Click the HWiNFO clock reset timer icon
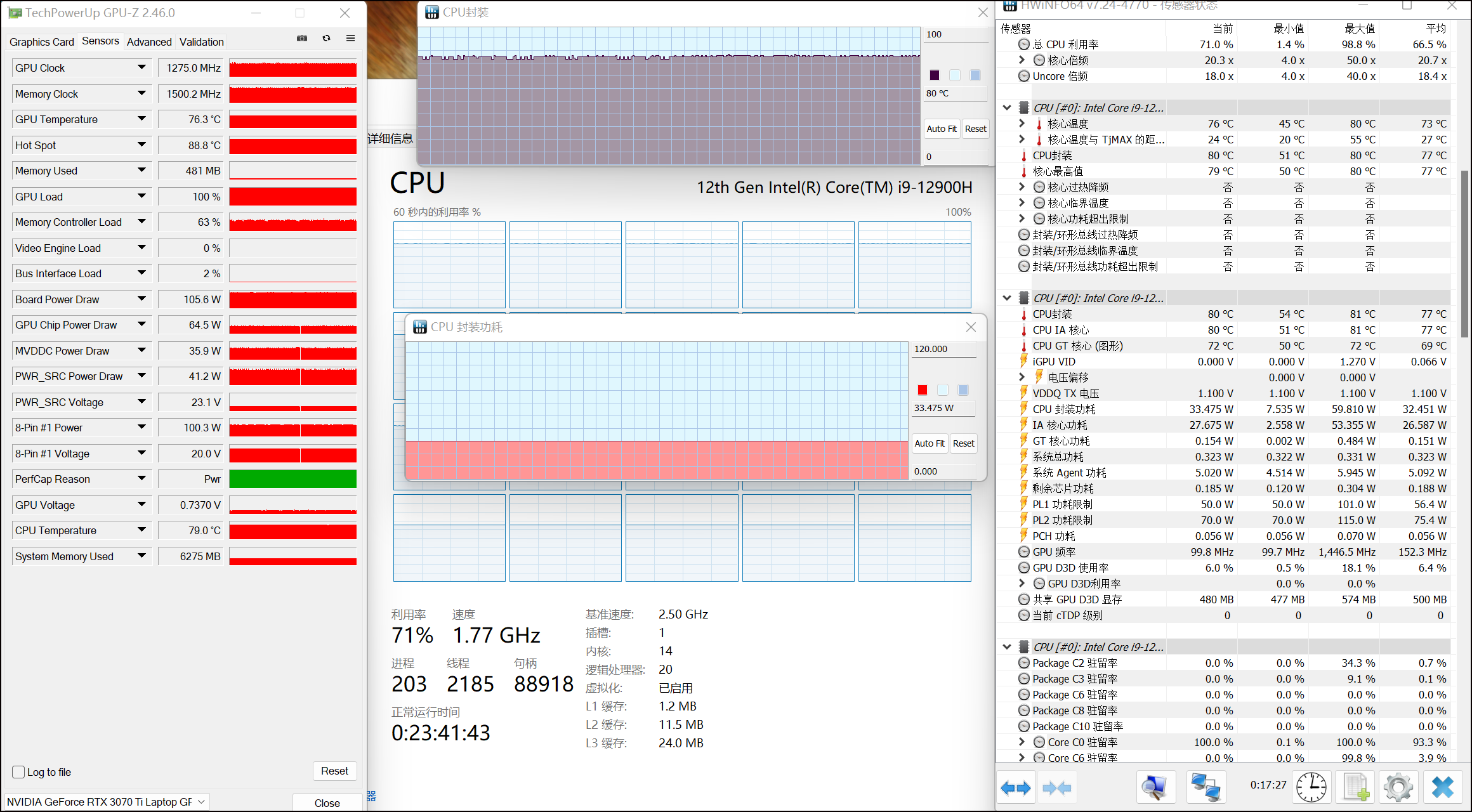1472x812 pixels. pos(1311,788)
